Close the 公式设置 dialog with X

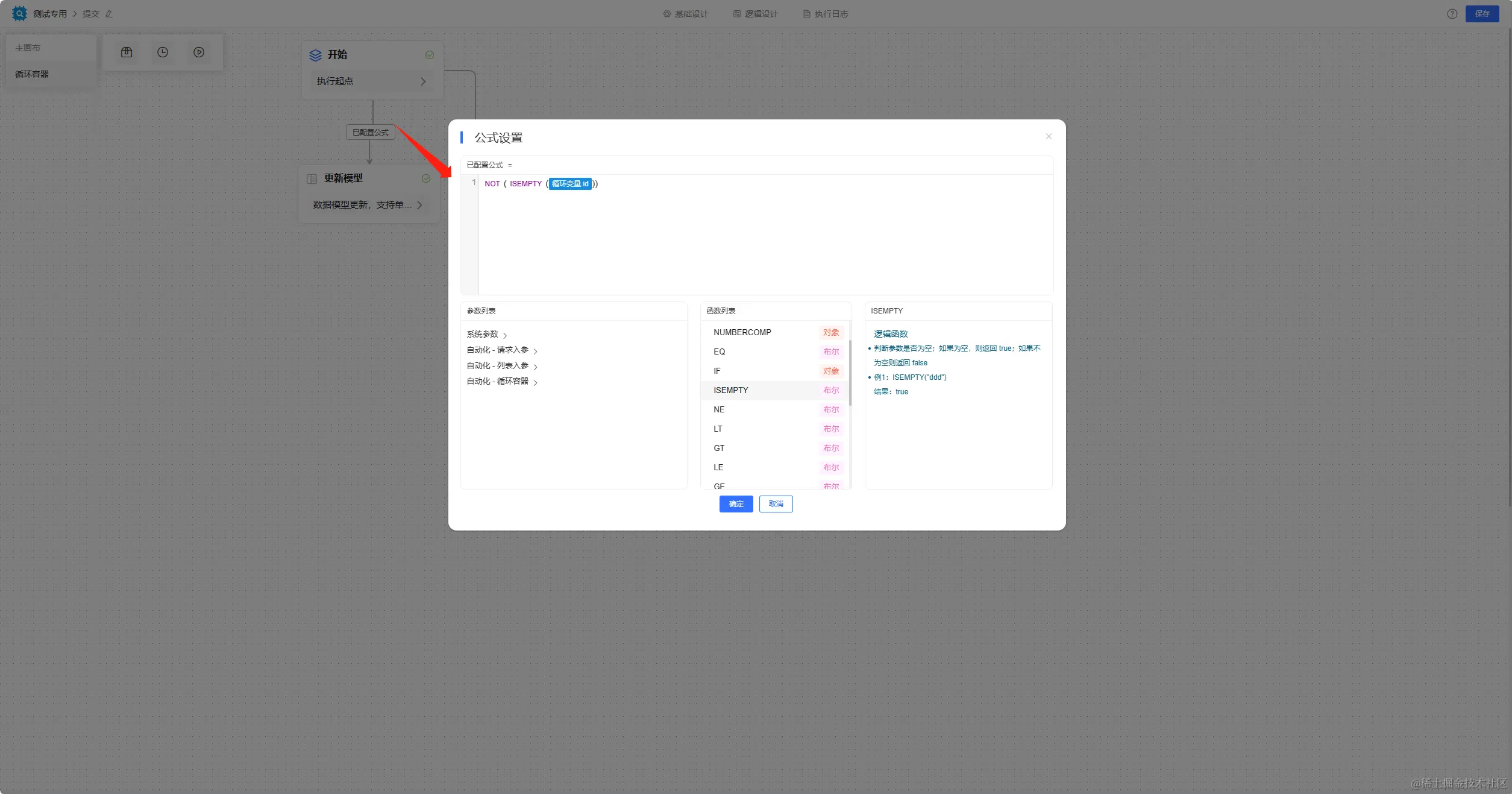1049,136
